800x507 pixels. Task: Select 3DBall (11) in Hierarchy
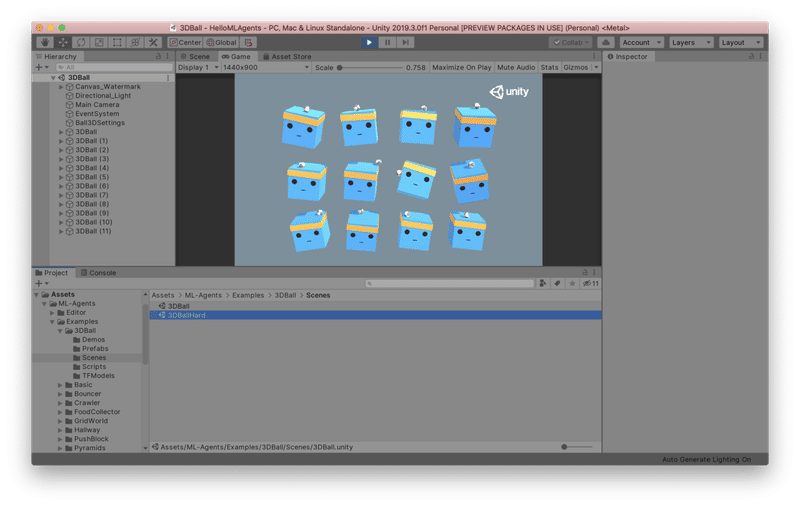click(x=93, y=231)
